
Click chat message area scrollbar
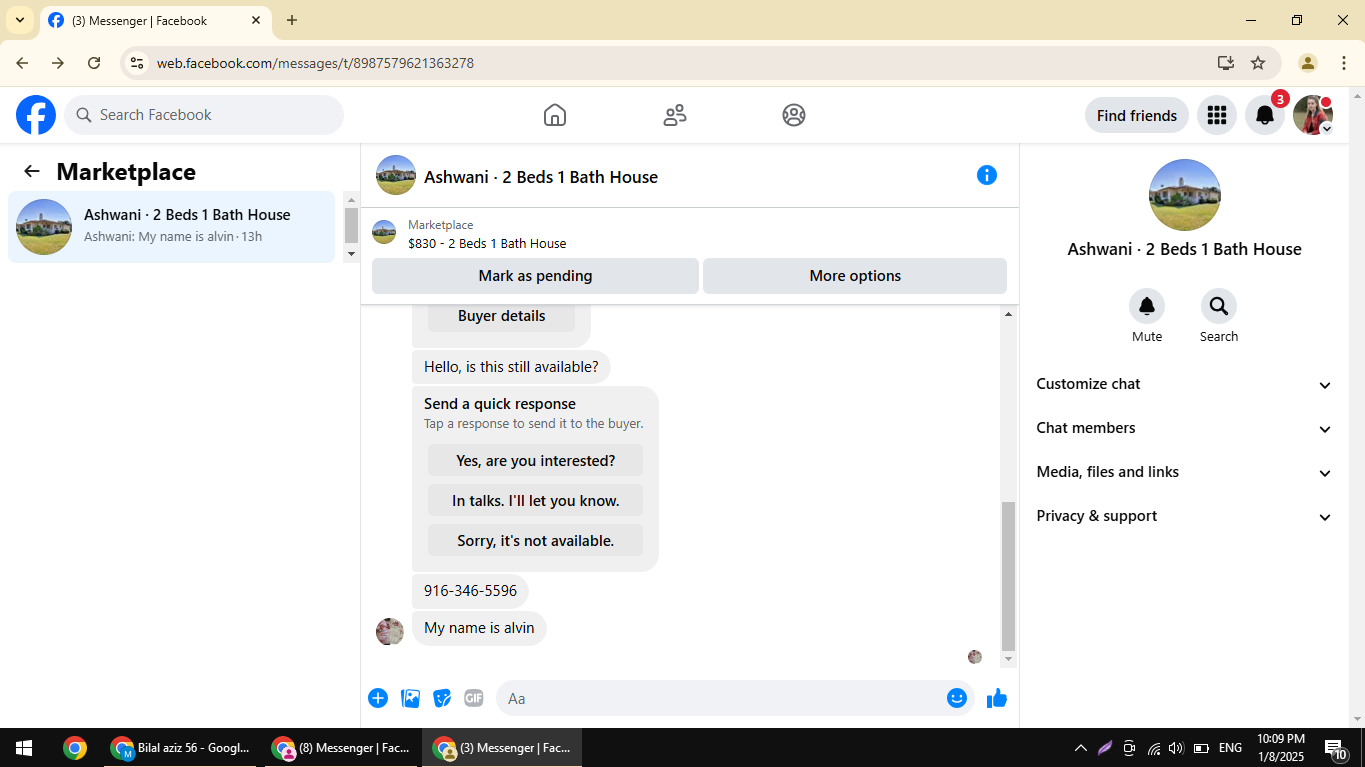click(1008, 576)
